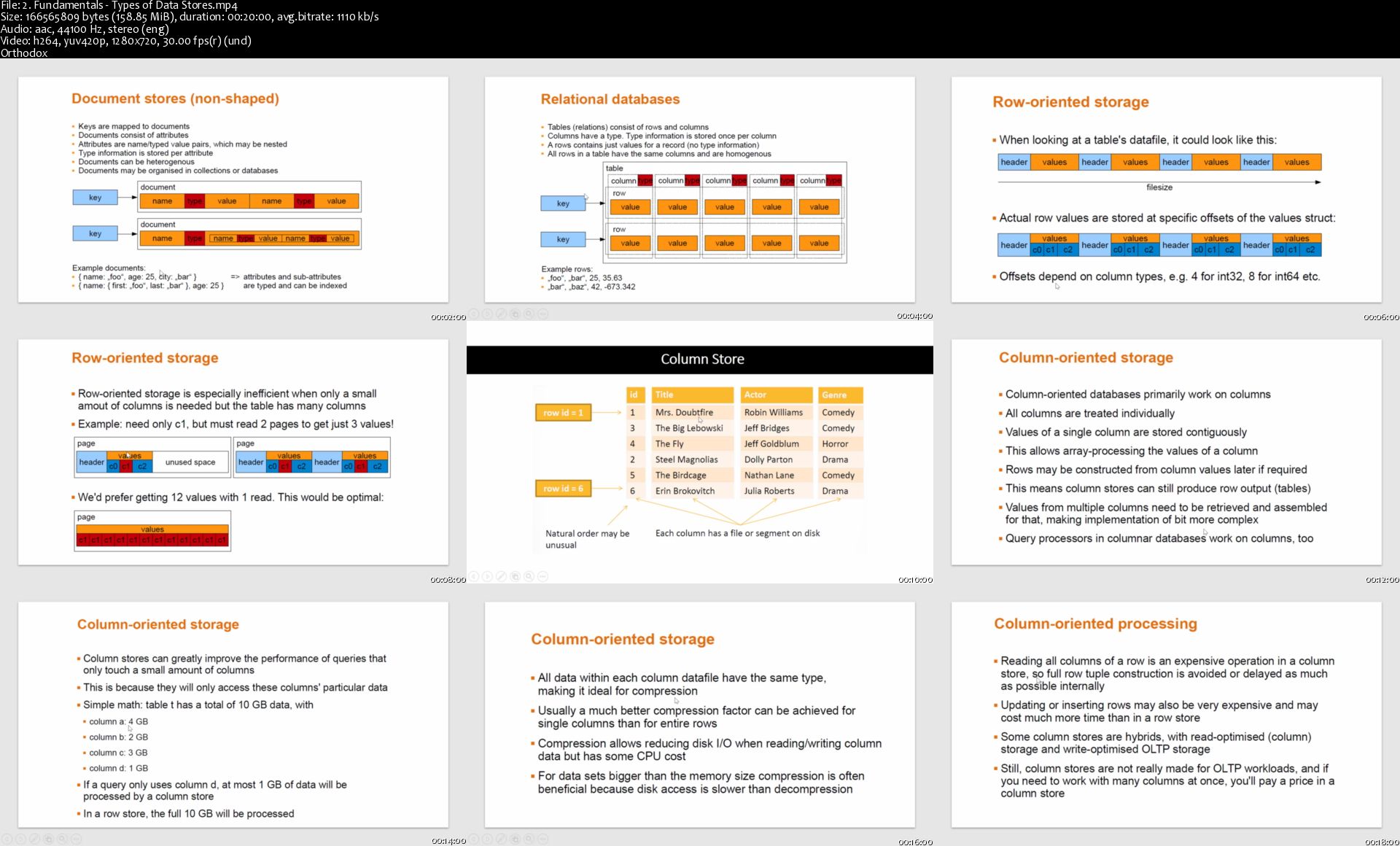Click the 'Orthodox' text in header
This screenshot has height=846, width=1400.
click(x=24, y=53)
